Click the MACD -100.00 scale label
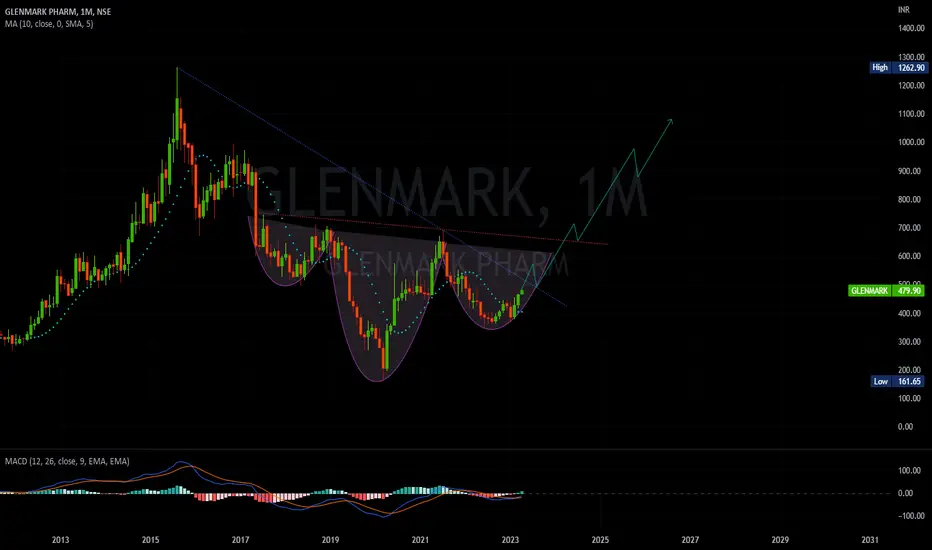The height and width of the screenshot is (550, 932). (911, 516)
